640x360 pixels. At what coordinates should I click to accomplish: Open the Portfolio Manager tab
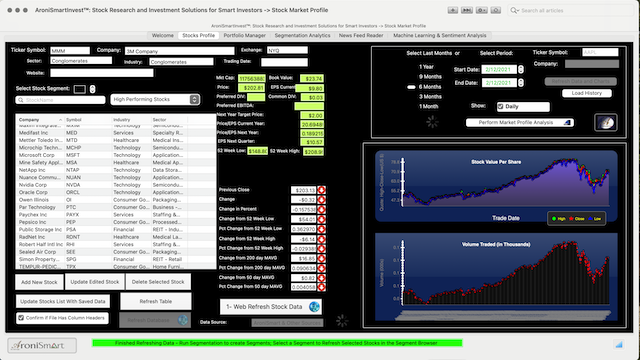point(244,36)
